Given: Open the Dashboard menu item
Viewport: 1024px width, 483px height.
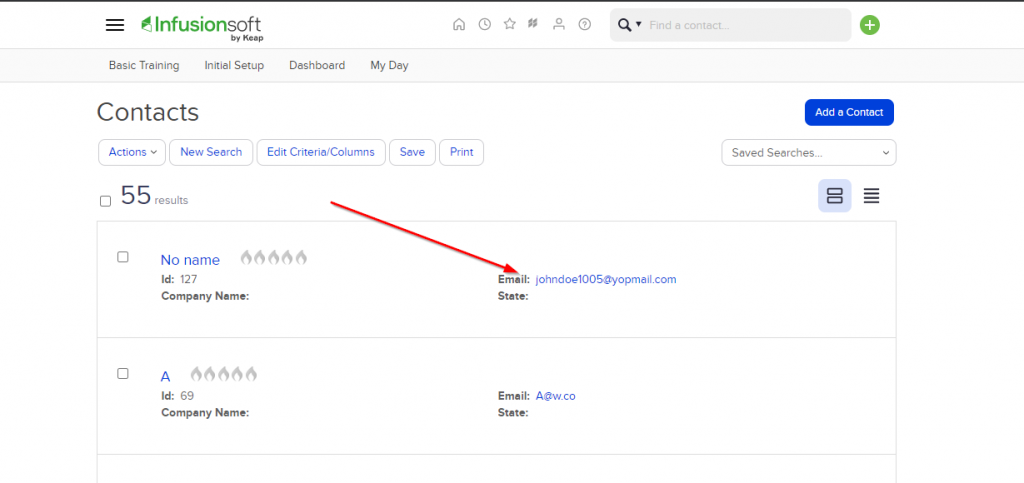Looking at the screenshot, I should (x=317, y=65).
